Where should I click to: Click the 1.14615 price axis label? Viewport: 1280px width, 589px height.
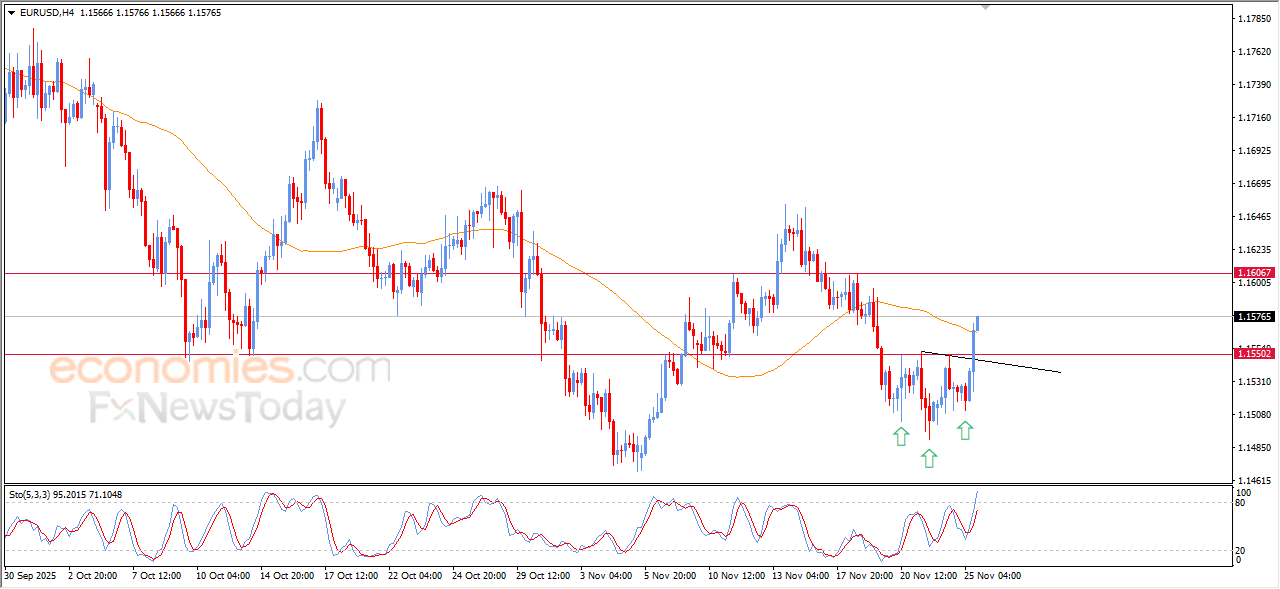coord(1253,481)
